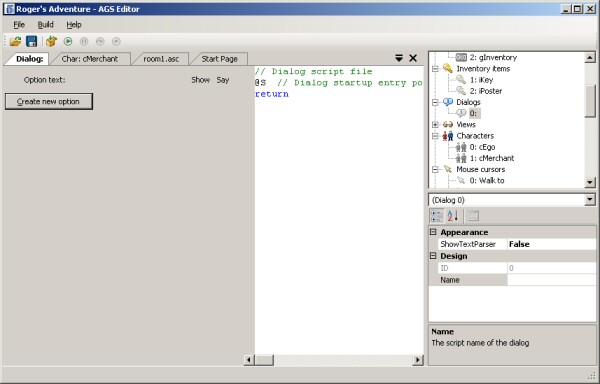The height and width of the screenshot is (384, 600).
Task: Click the Dialogs speech bubble icon
Action: click(448, 102)
